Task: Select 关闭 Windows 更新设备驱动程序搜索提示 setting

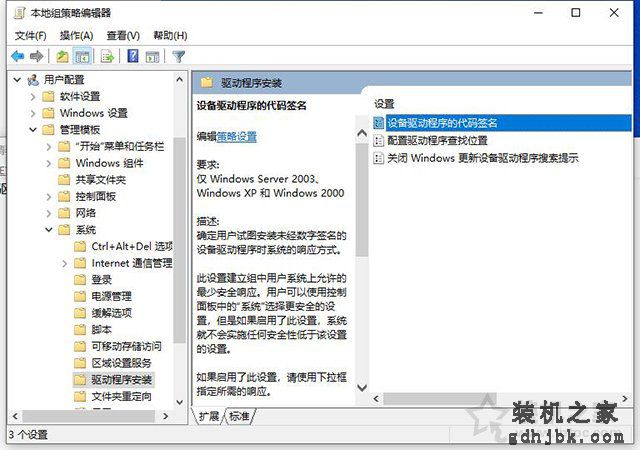Action: point(482,158)
